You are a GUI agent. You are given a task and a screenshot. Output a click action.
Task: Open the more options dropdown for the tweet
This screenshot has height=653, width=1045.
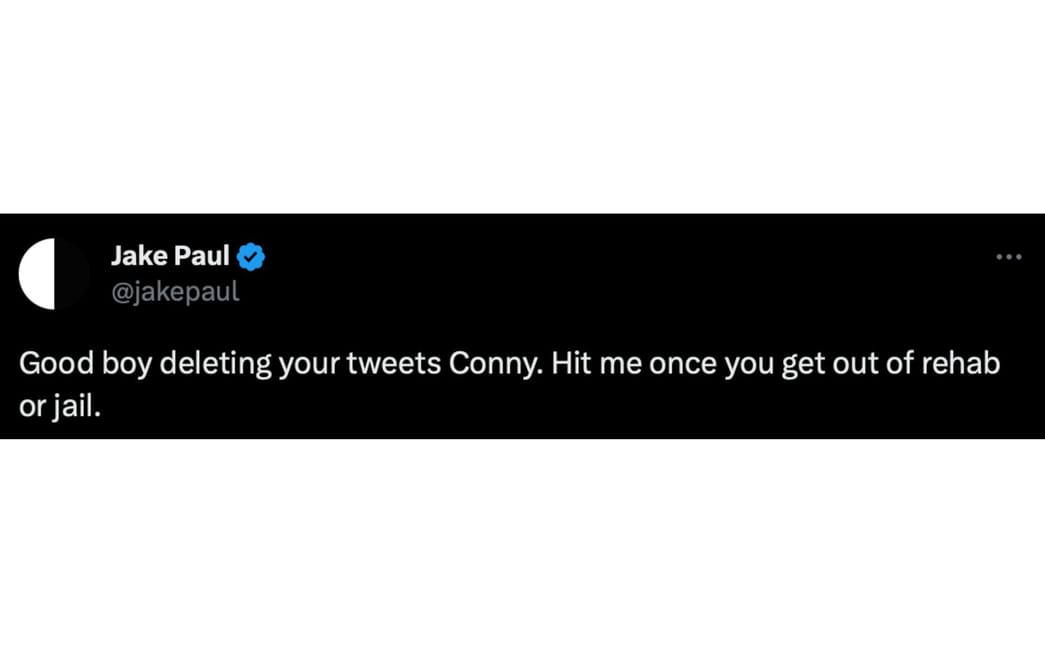point(1009,257)
